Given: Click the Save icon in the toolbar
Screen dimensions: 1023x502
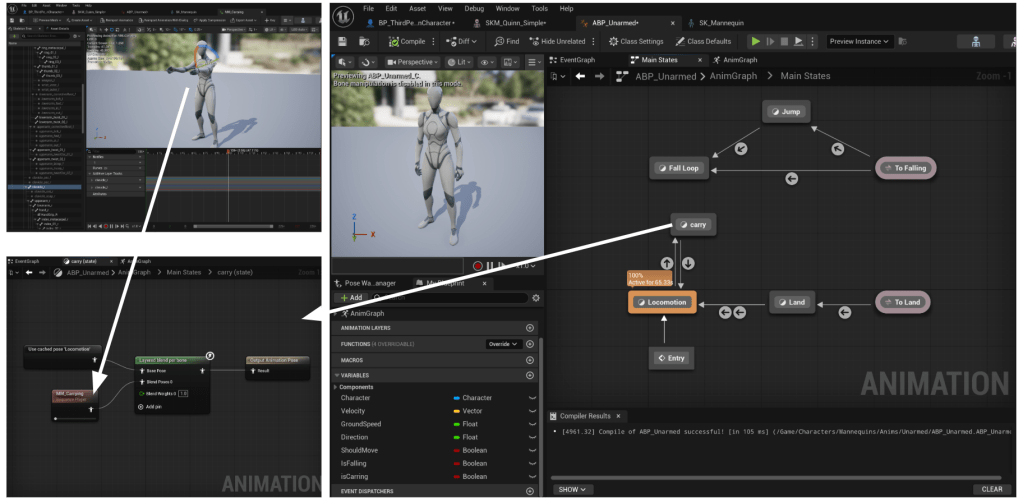Looking at the screenshot, I should pyautogui.click(x=343, y=41).
